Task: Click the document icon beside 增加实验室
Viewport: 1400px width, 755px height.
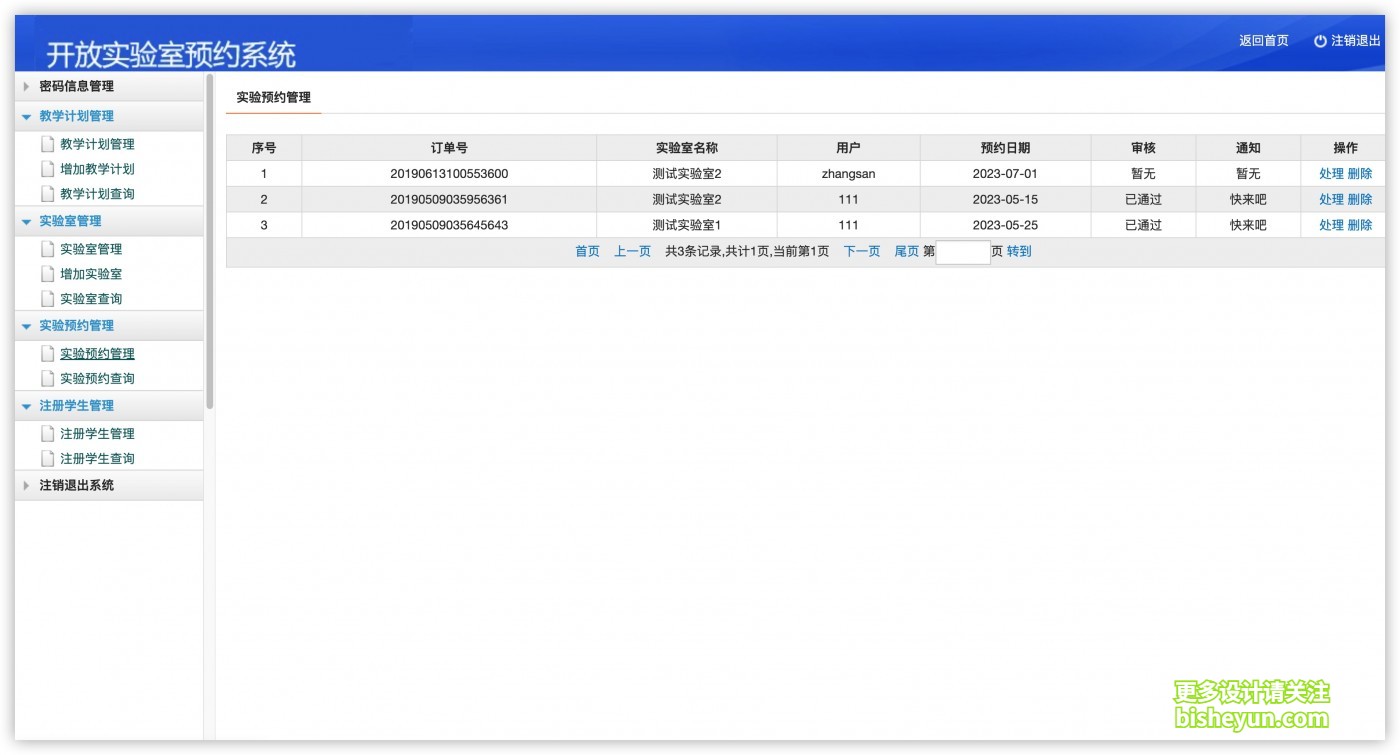Action: point(47,274)
